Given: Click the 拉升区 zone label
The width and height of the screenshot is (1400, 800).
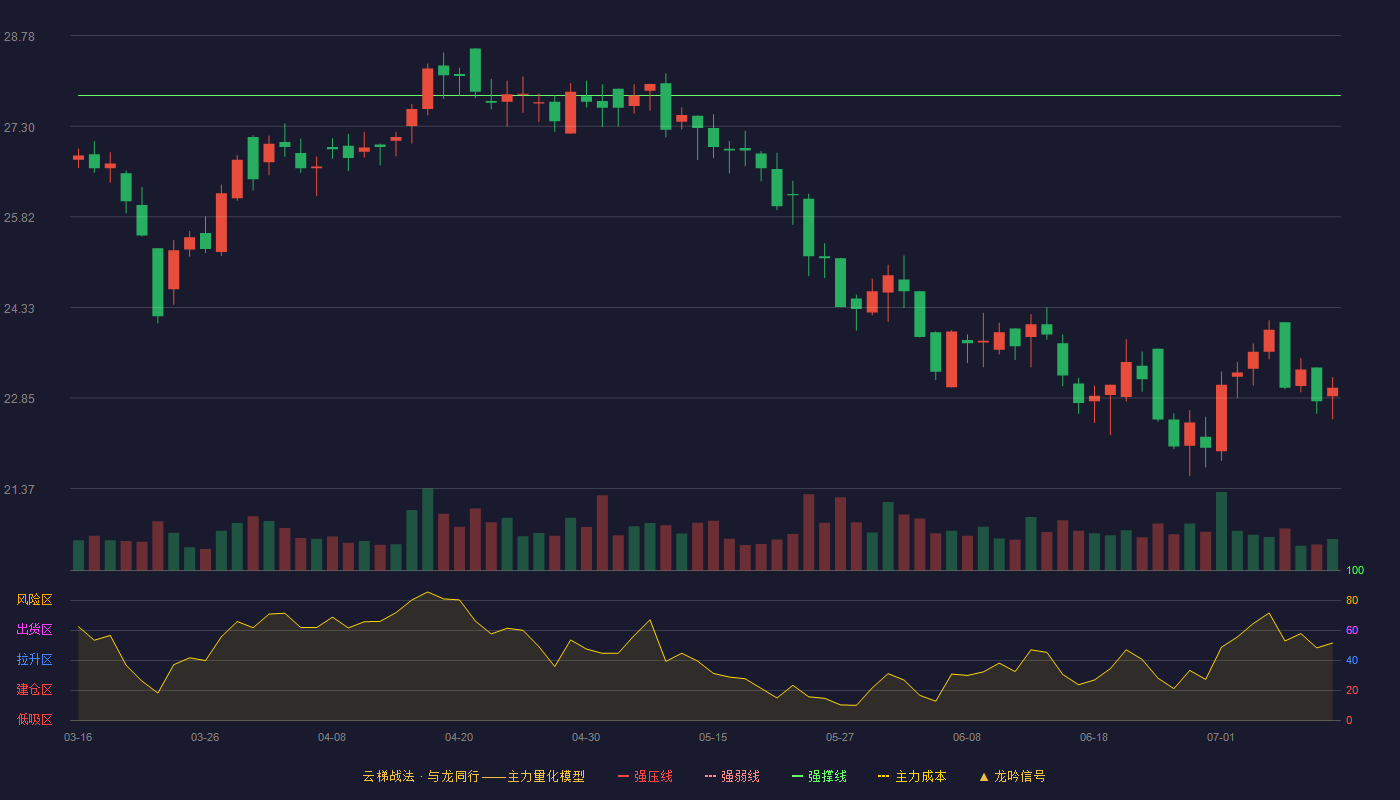Looking at the screenshot, I should click(x=34, y=660).
